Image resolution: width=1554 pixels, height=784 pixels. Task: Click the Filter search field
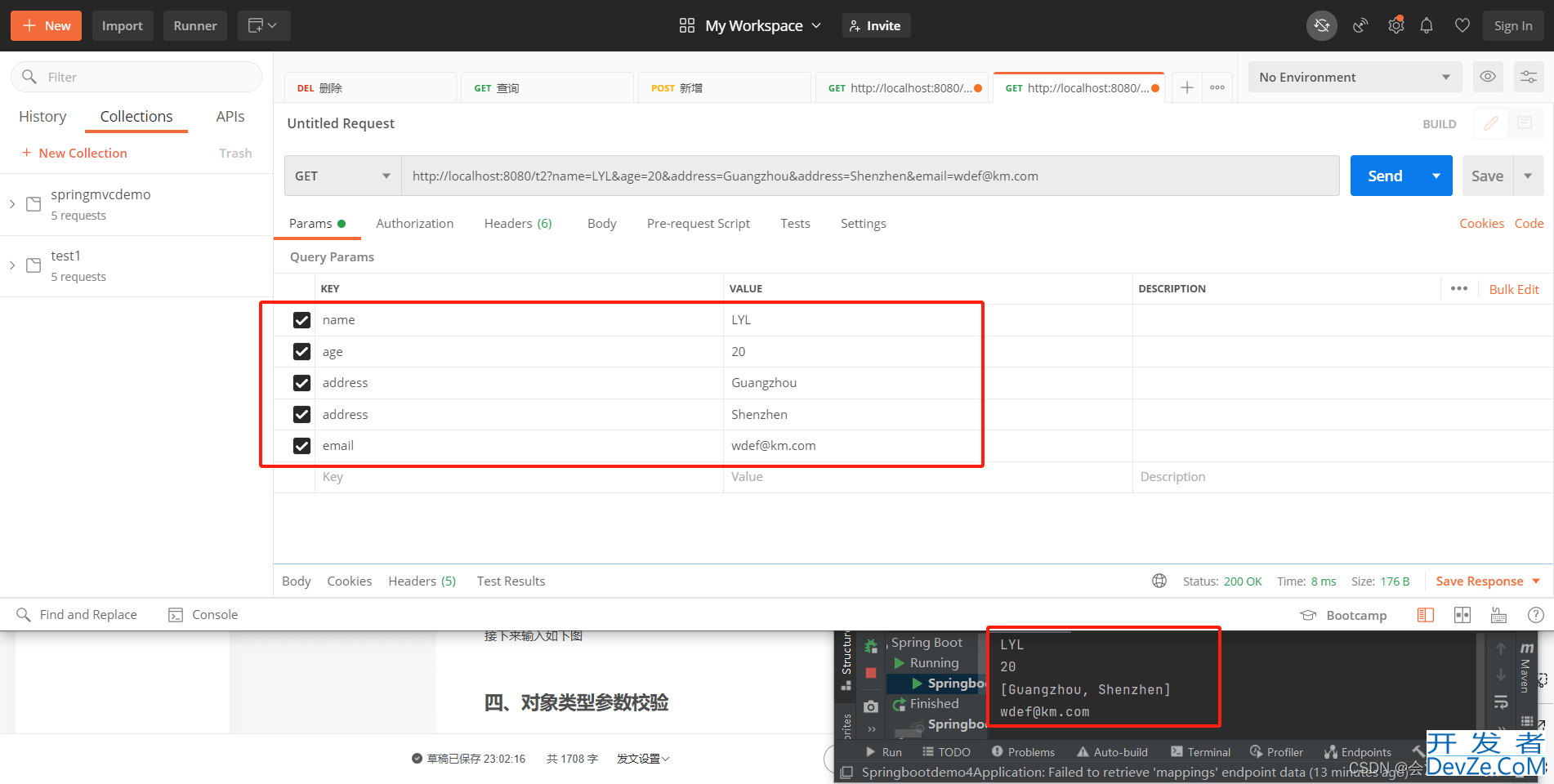(x=136, y=77)
